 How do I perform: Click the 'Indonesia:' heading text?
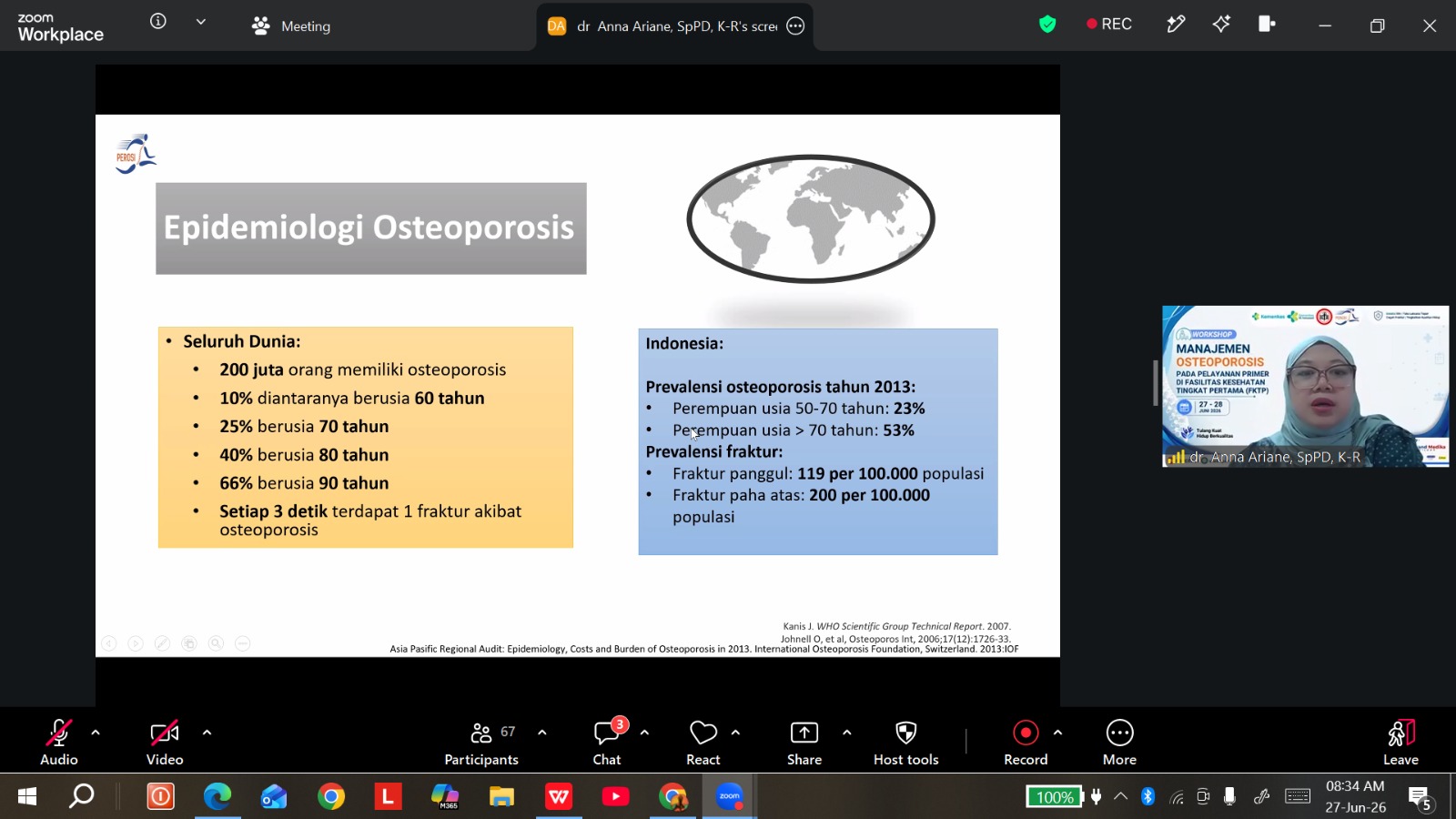tap(684, 344)
